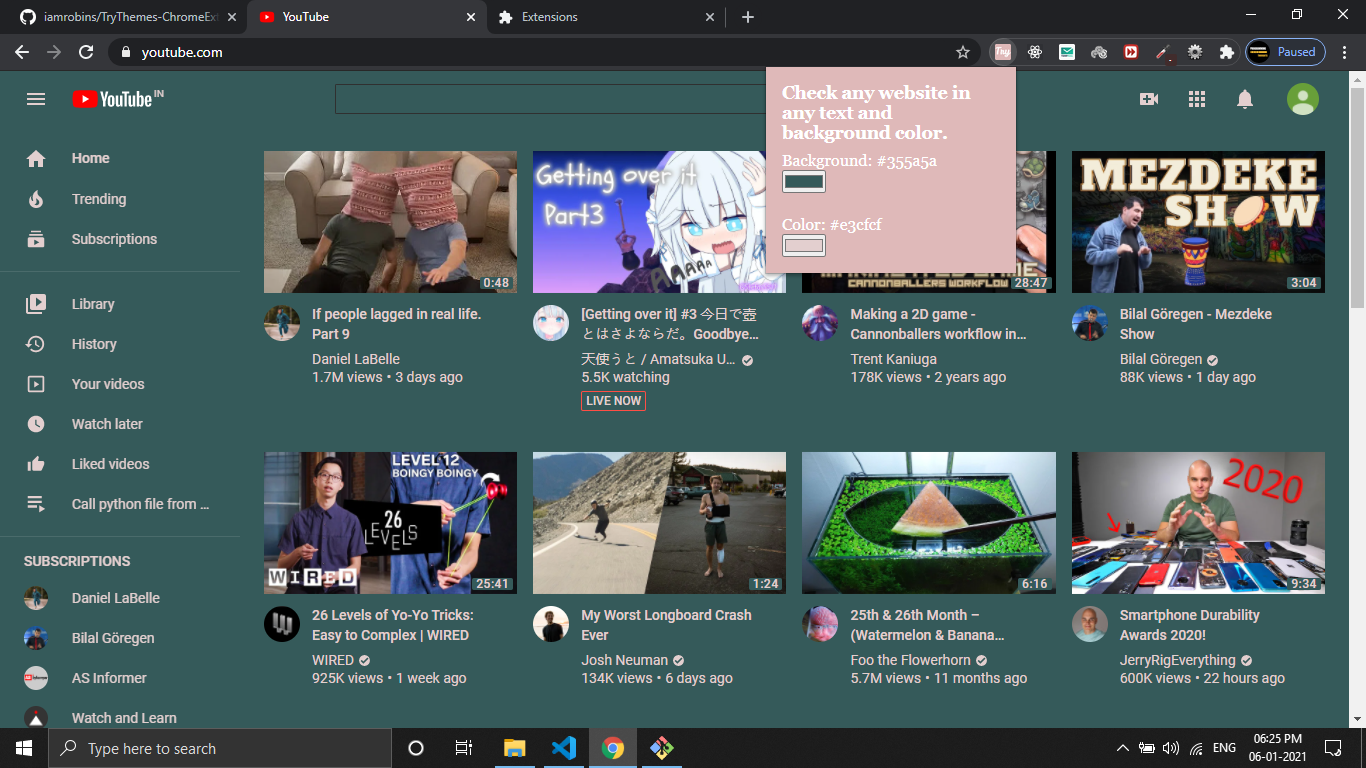Image resolution: width=1366 pixels, height=768 pixels.
Task: Open Daniel LaBelle subscription in sidebar
Action: [x=120, y=598]
